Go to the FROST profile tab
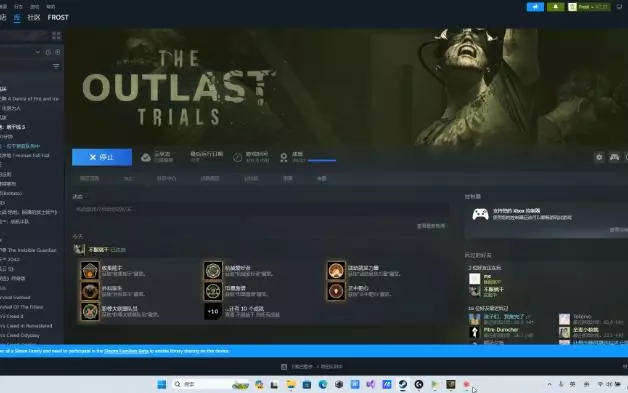Screen dimensions: 628x393 point(58,18)
